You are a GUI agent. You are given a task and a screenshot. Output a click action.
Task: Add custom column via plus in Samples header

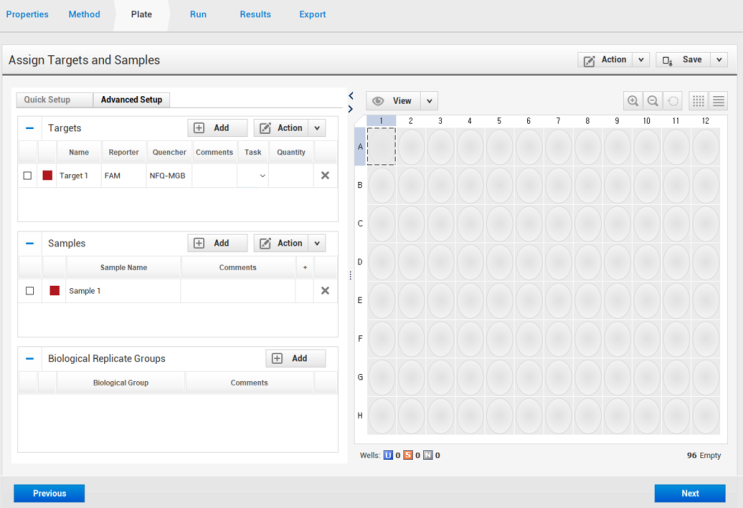pos(305,267)
